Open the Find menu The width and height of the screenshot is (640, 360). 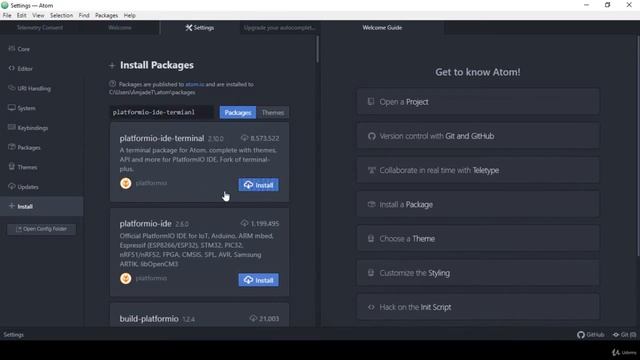coord(84,16)
